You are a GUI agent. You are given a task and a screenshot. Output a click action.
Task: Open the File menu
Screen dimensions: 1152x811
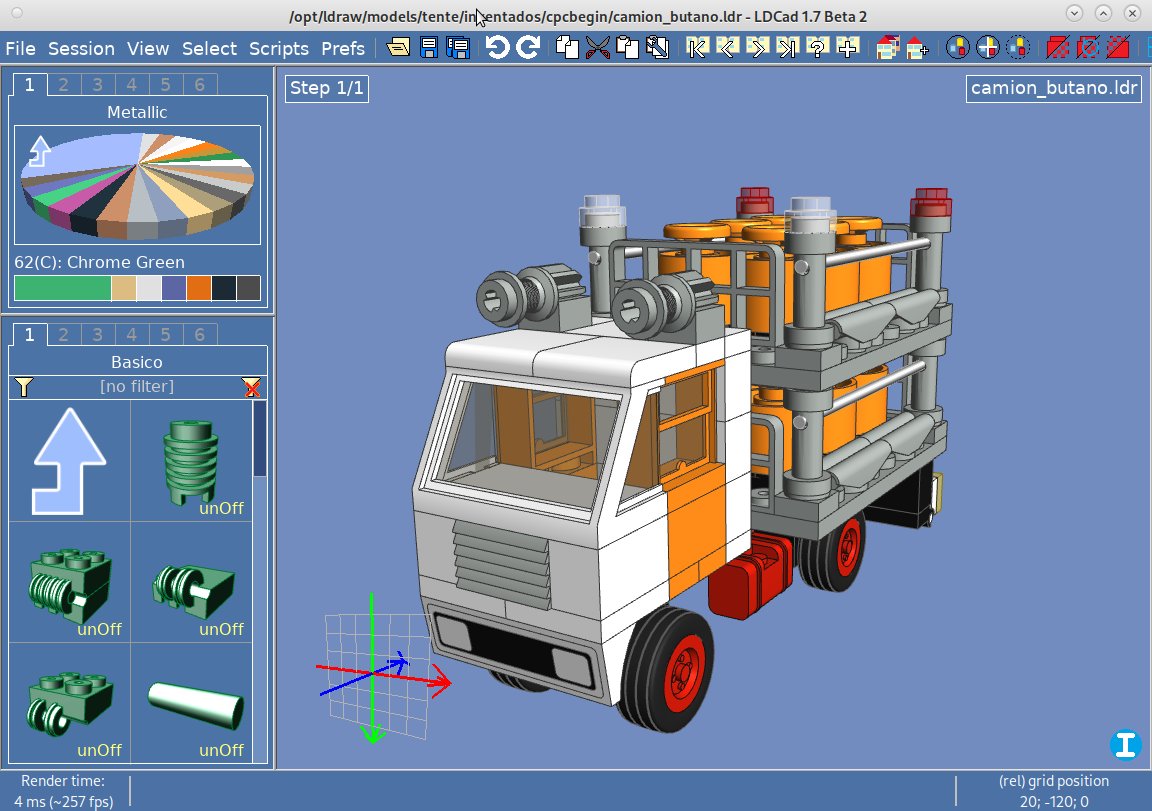(21, 48)
